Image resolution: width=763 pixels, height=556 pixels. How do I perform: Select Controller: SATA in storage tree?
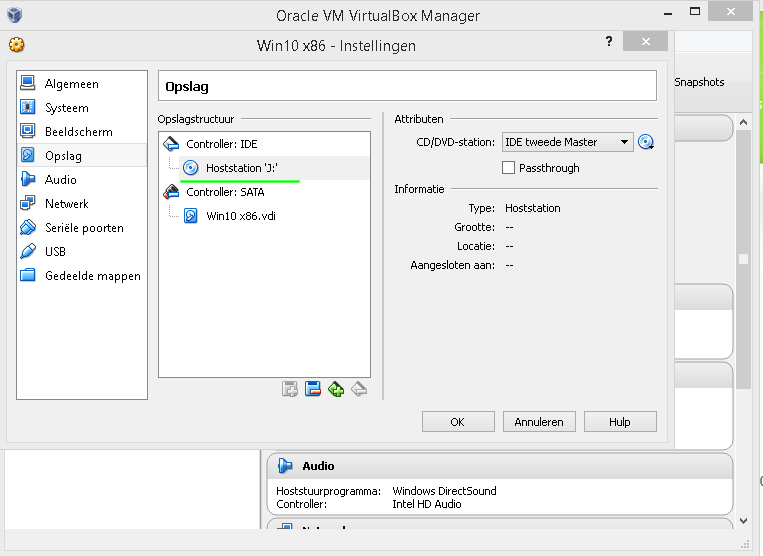click(225, 192)
